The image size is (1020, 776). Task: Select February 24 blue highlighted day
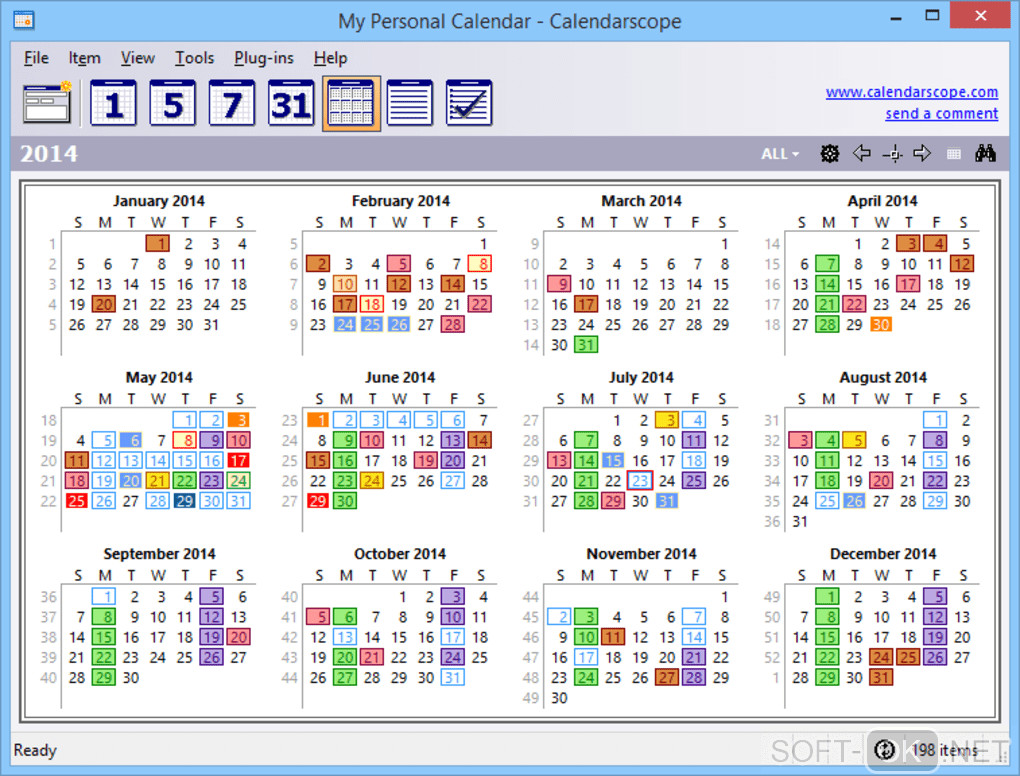point(345,325)
